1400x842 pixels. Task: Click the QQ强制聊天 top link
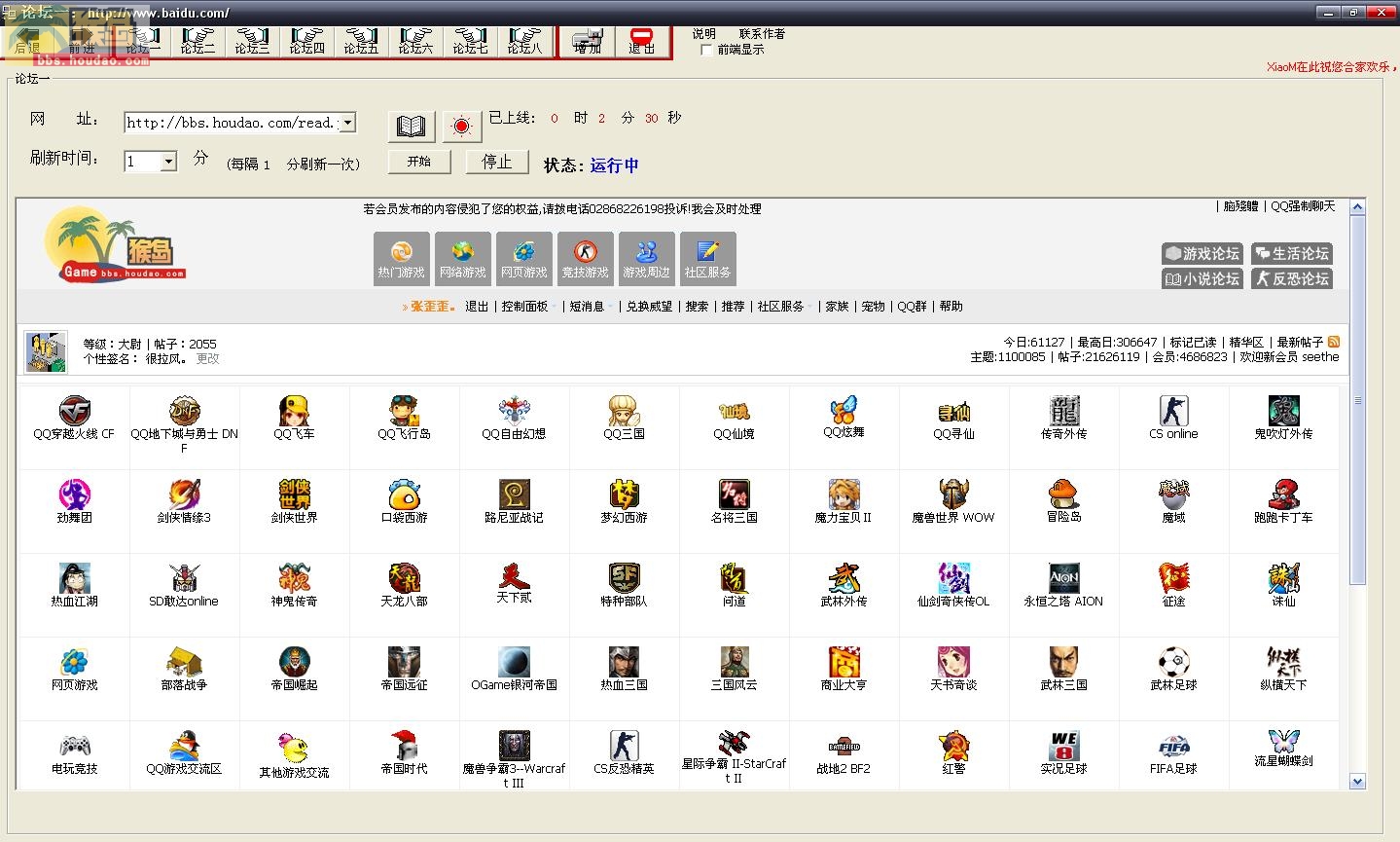tap(1303, 206)
